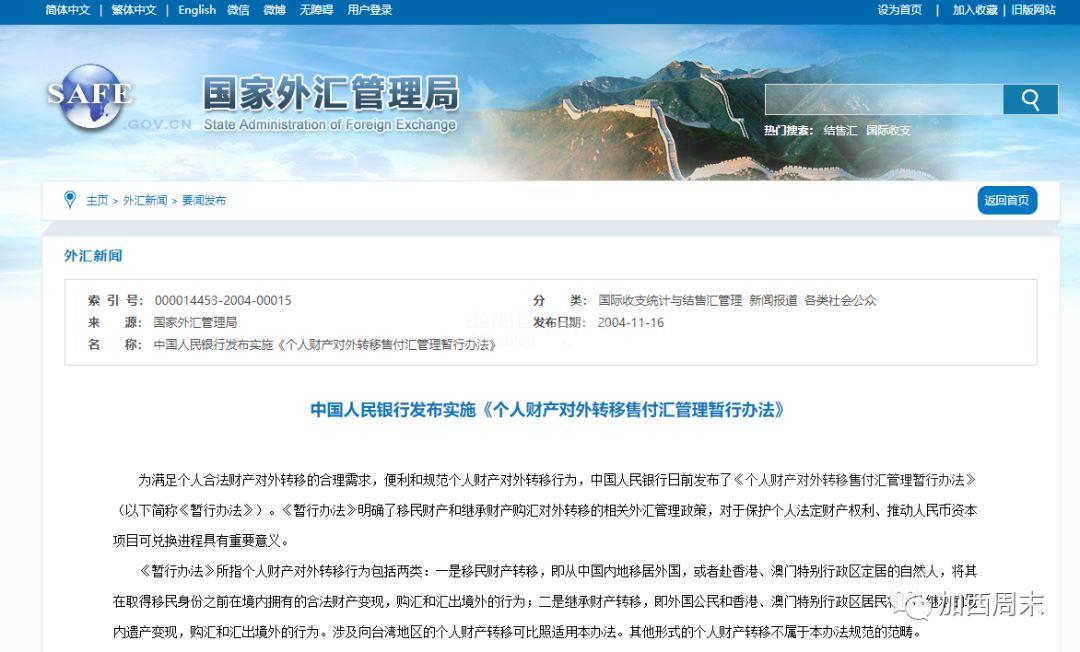Click category 国际收支统计与结售汇管理
Screen dimensions: 1080x652
tap(670, 300)
